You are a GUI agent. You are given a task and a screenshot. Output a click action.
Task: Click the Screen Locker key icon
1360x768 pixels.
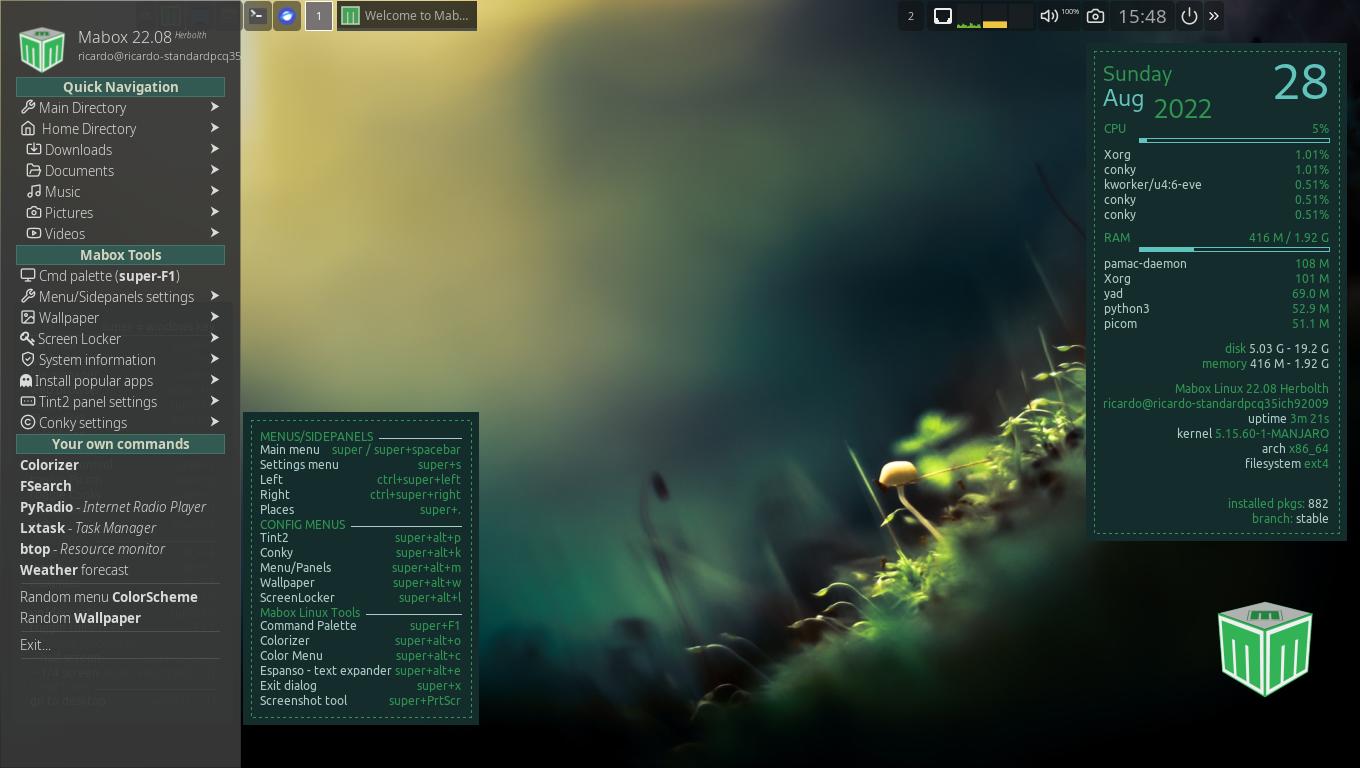(27, 338)
